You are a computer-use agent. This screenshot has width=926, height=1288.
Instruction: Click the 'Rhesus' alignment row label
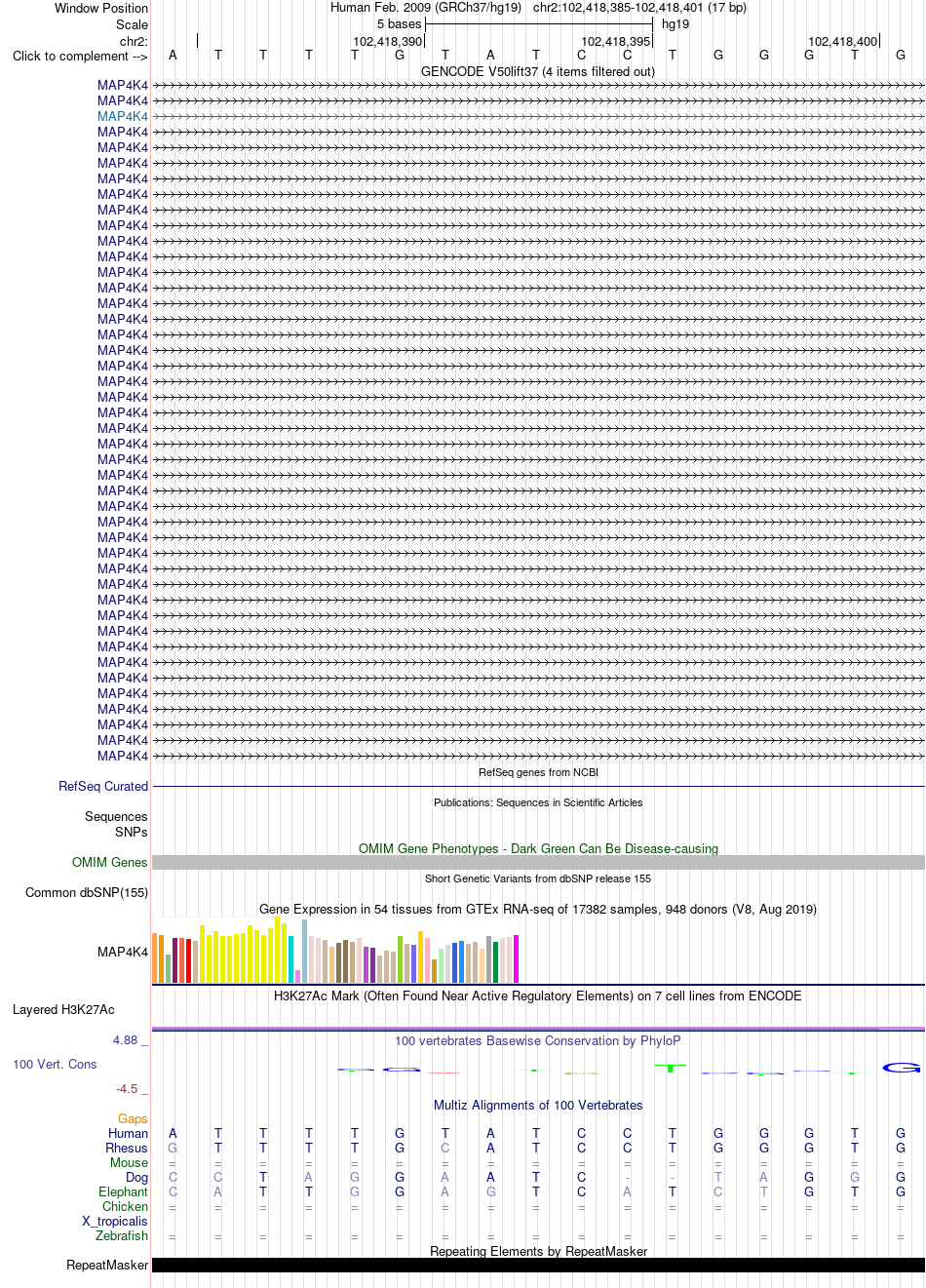127,1149
